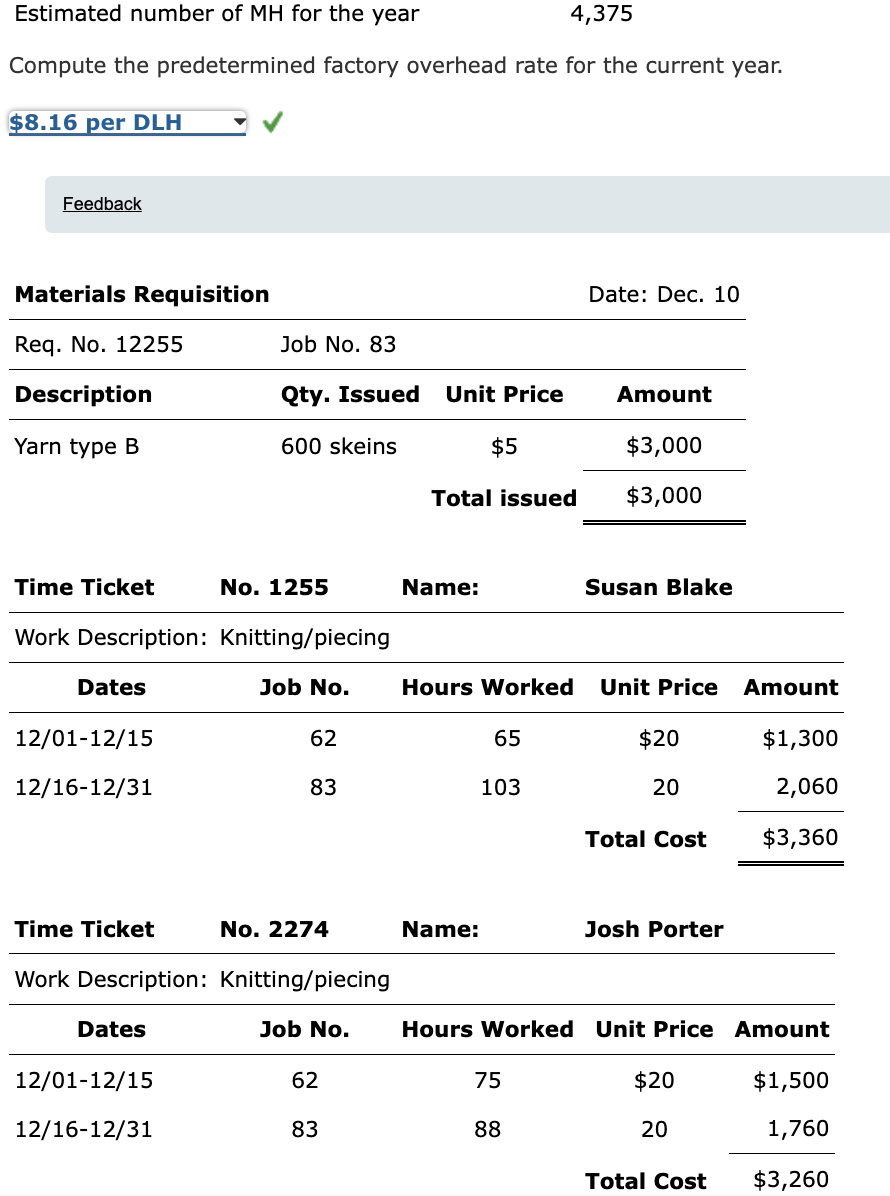
Task: Click the Materials Requisition header
Action: (x=141, y=294)
